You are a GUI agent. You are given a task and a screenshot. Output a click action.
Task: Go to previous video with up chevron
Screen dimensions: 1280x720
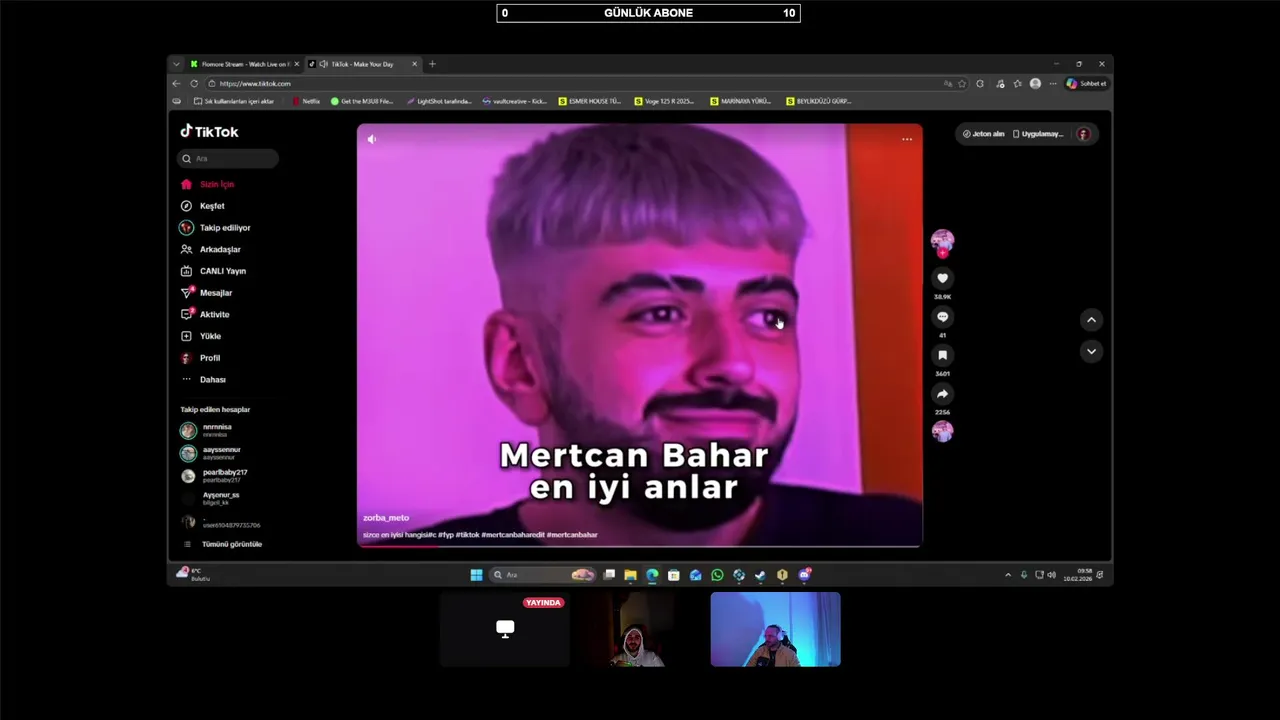pos(1091,320)
